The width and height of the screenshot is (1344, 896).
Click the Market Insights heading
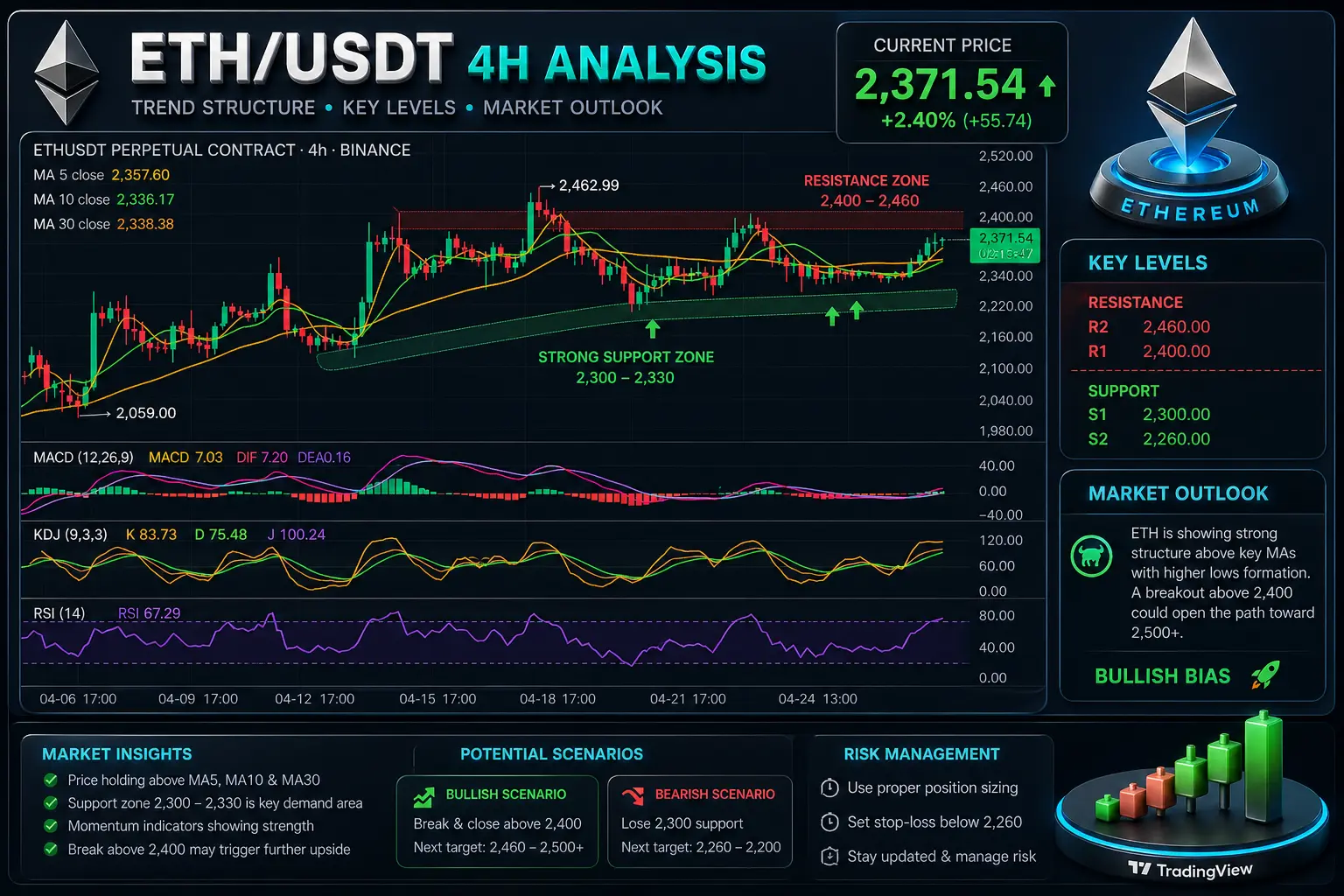[x=117, y=754]
